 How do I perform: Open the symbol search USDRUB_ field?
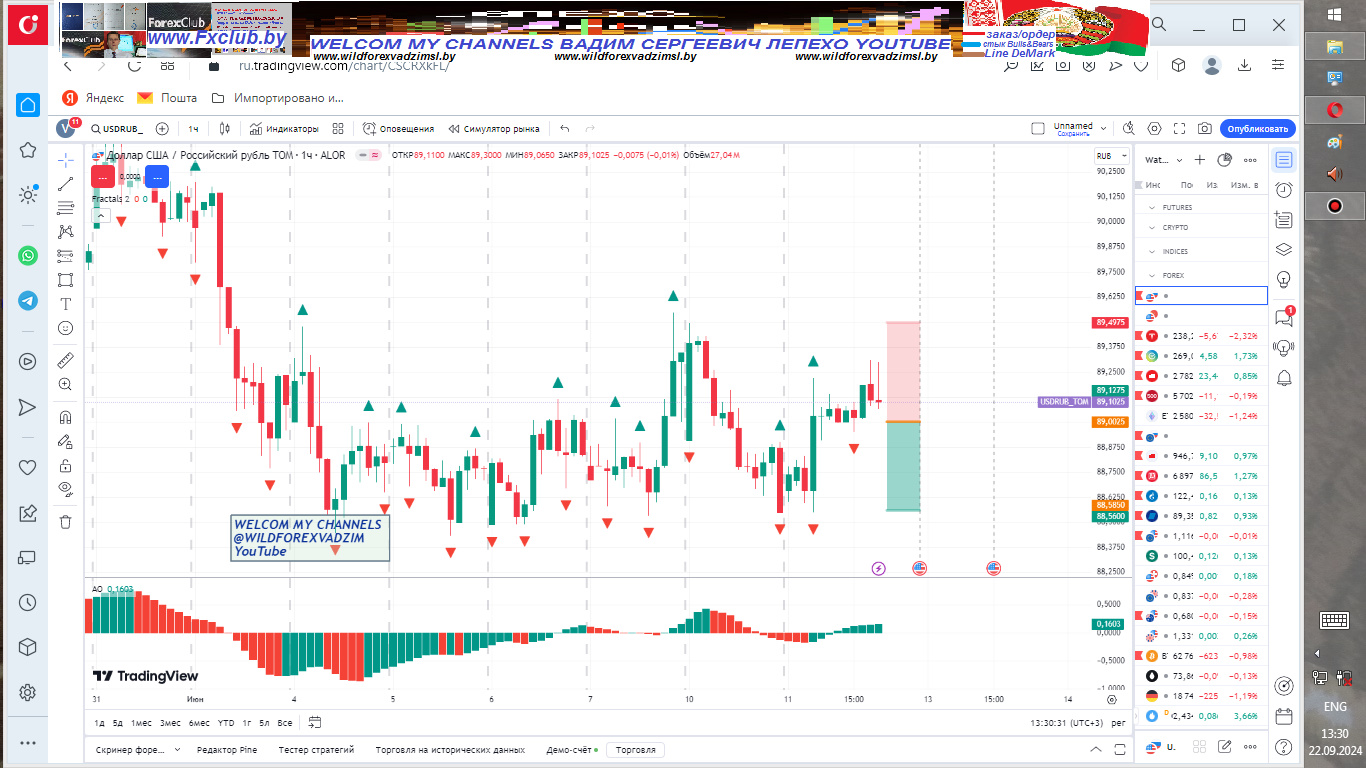point(117,129)
